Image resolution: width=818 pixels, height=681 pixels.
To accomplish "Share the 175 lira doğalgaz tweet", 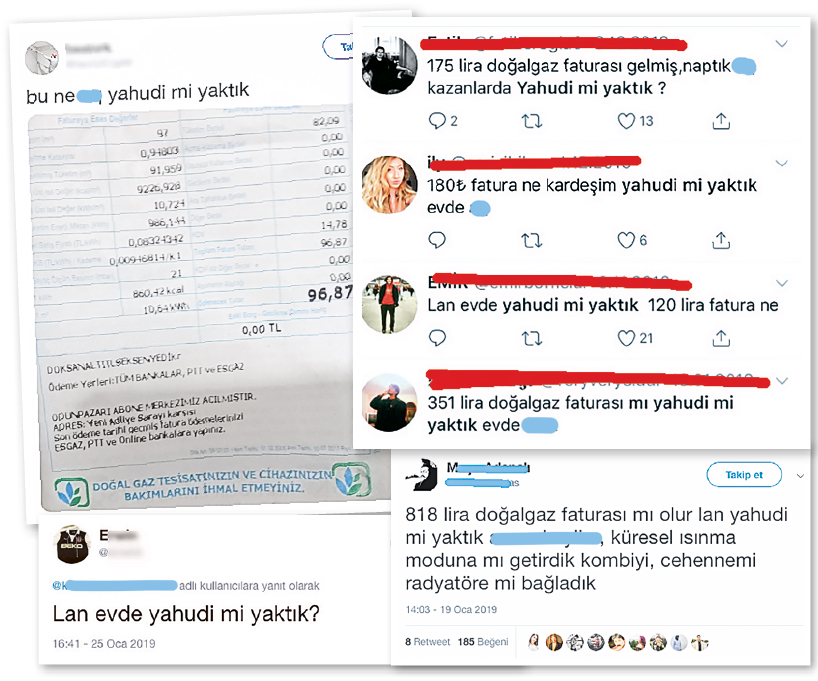I will tap(721, 121).
